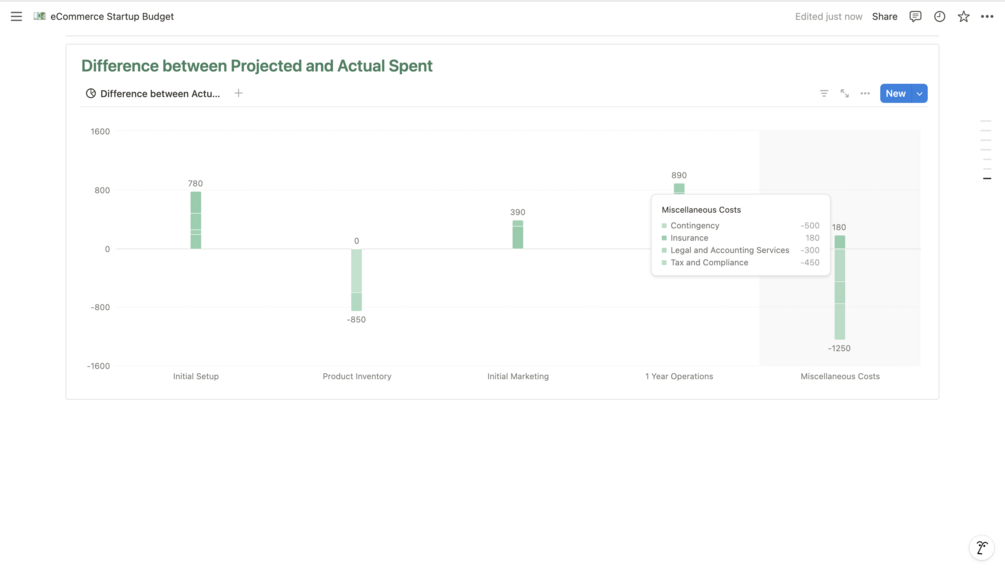Image resolution: width=1005 pixels, height=571 pixels.
Task: Open the help assistant icon
Action: (x=982, y=548)
